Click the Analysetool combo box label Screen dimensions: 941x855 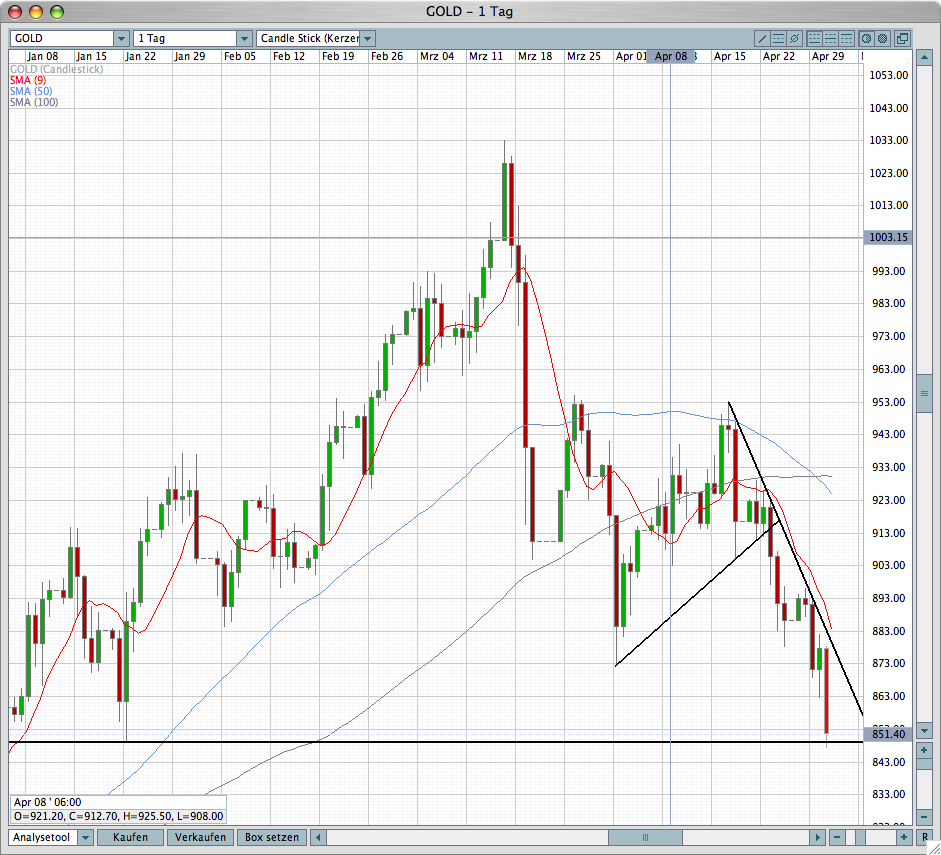[43, 838]
